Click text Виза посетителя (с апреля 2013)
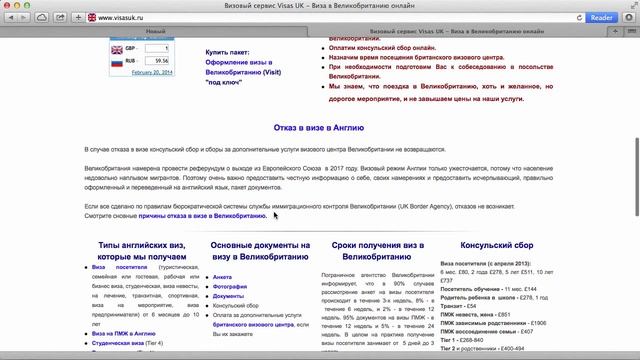The image size is (640, 360). (485, 264)
